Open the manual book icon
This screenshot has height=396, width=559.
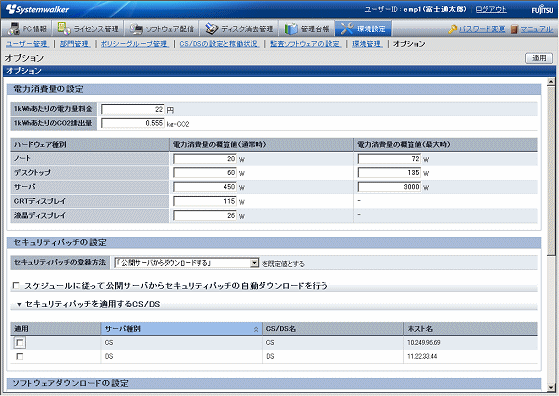click(x=514, y=29)
